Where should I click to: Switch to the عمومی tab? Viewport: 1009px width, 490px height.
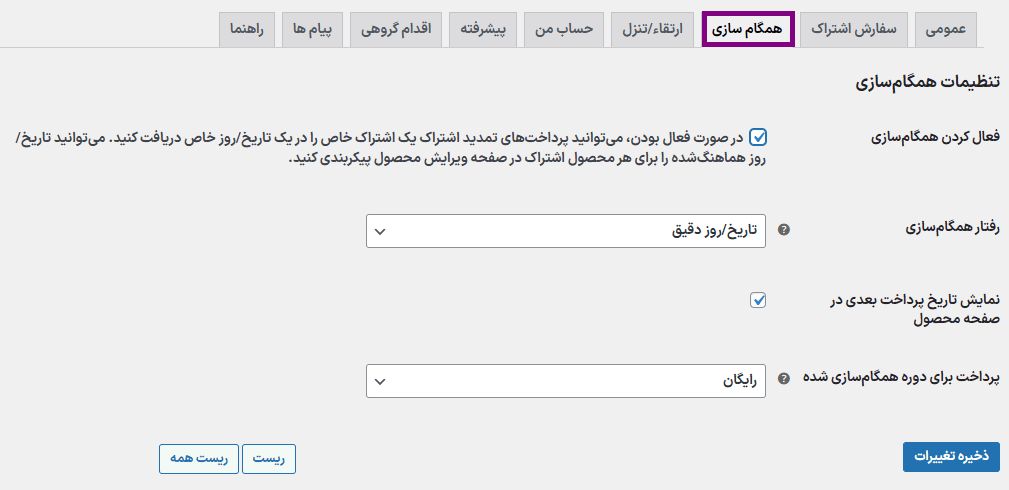[946, 30]
